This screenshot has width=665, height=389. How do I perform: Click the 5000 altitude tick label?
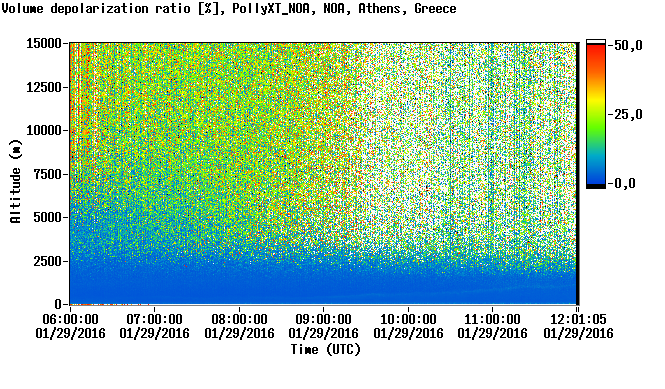(47, 218)
